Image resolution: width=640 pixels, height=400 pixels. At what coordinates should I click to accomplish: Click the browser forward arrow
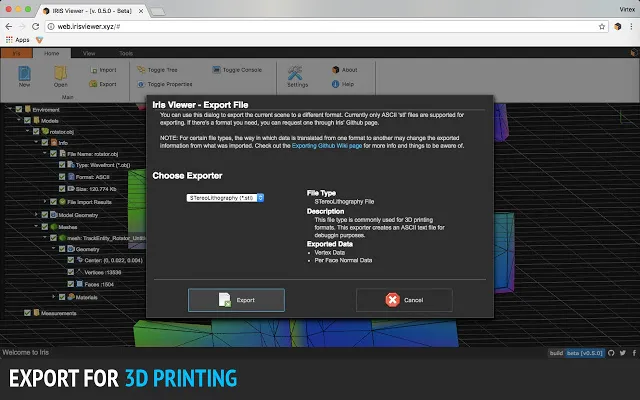[x=22, y=27]
